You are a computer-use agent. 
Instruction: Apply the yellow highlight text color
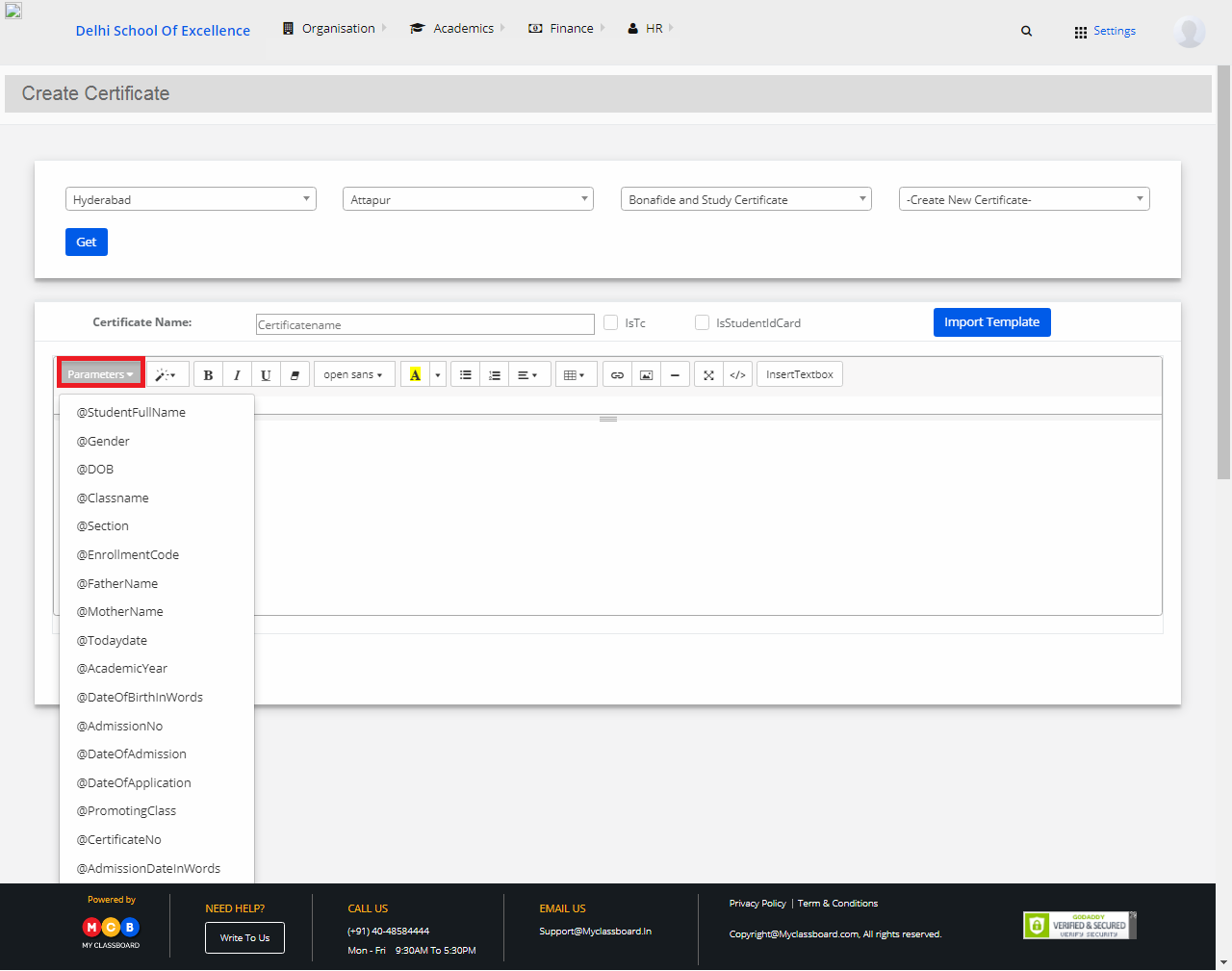(x=415, y=374)
